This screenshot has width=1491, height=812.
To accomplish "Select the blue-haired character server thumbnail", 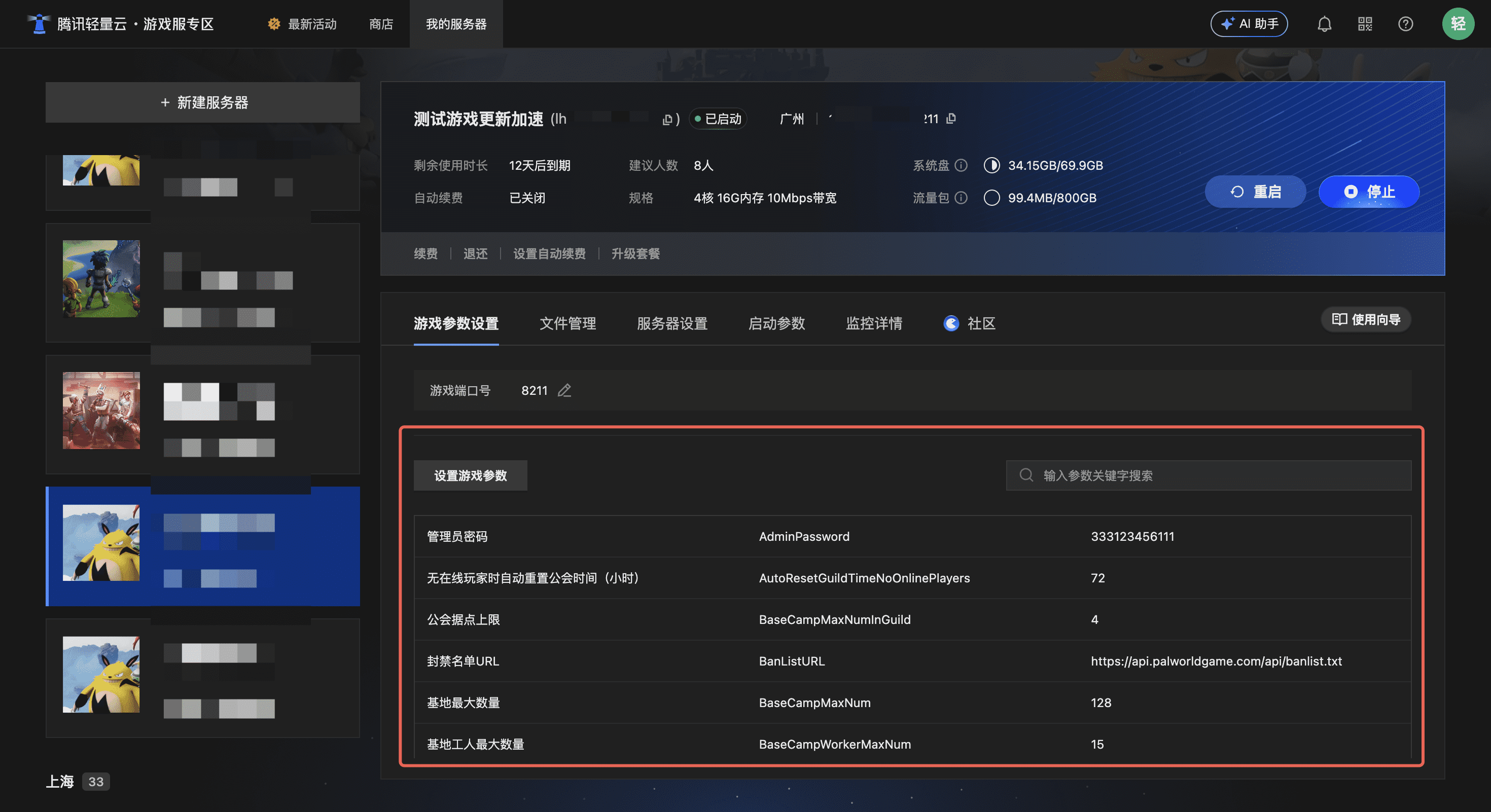I will 101,278.
